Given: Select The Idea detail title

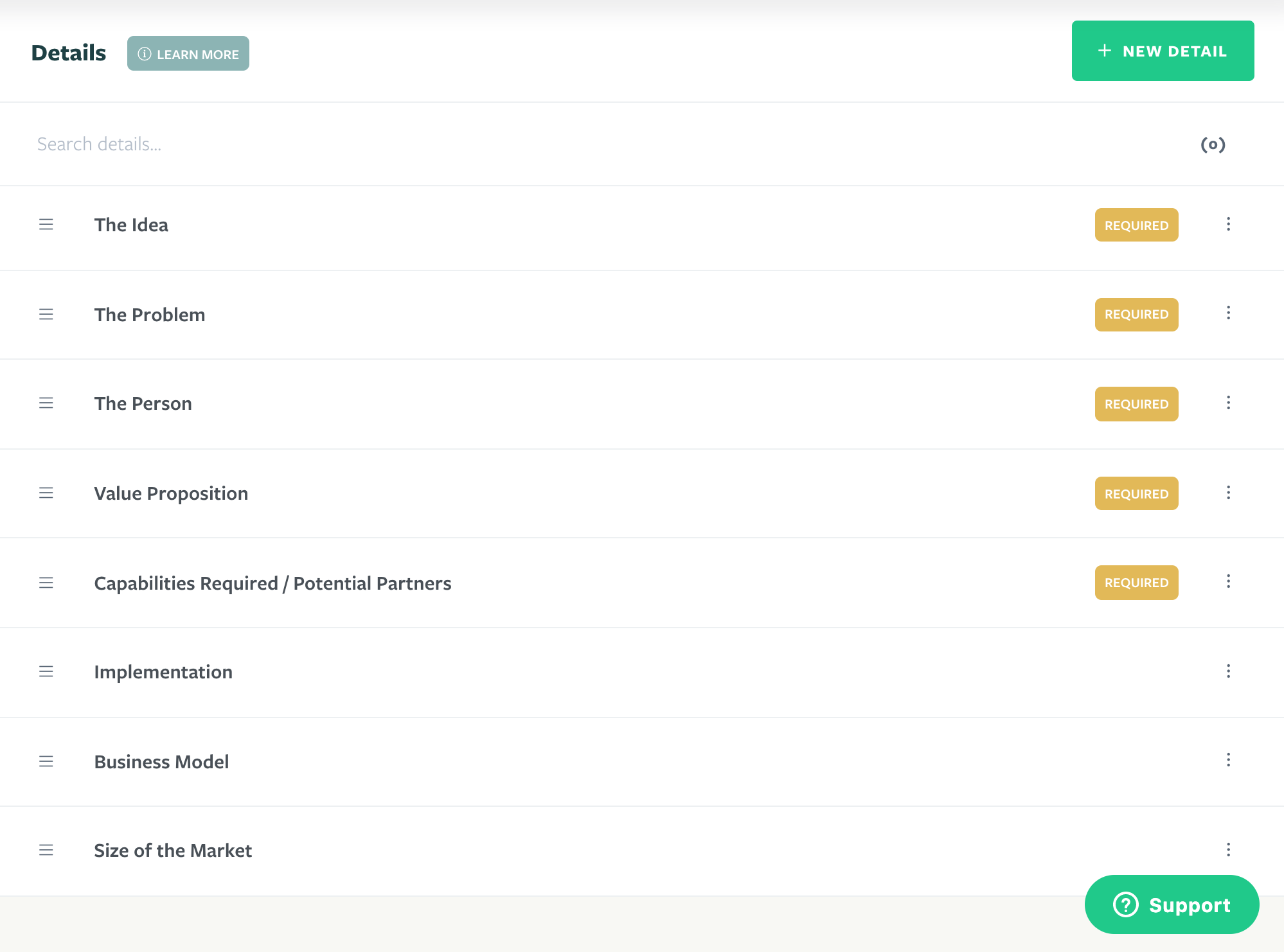Looking at the screenshot, I should (131, 225).
